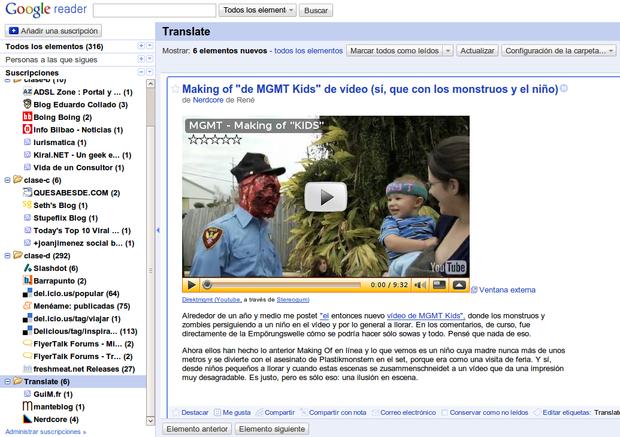Click the Buscar button
620x437 pixels.
pos(316,10)
